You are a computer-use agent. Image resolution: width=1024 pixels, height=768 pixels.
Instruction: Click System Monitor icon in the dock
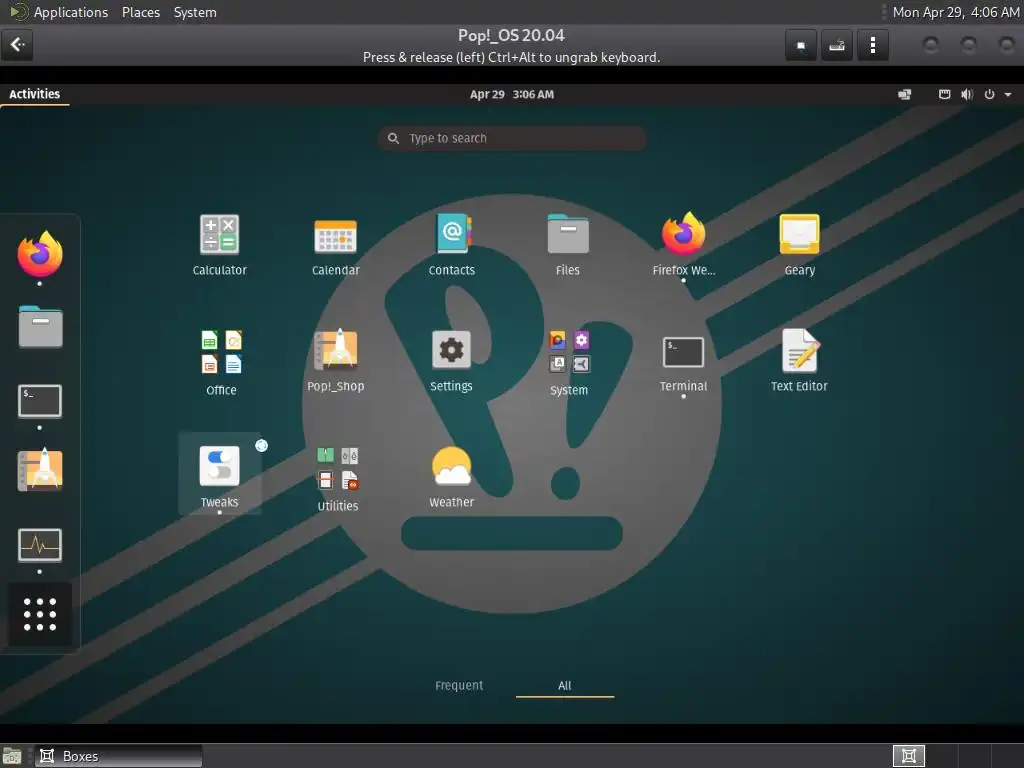(x=40, y=545)
